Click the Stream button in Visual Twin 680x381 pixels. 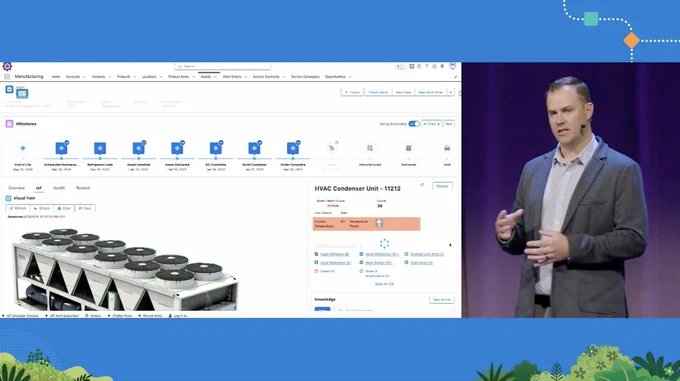(x=42, y=208)
